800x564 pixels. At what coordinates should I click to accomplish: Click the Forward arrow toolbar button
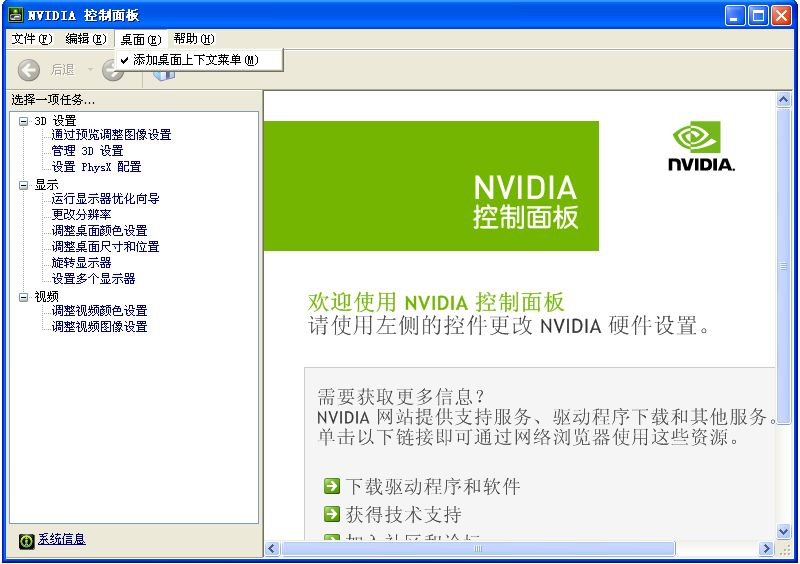[x=112, y=71]
